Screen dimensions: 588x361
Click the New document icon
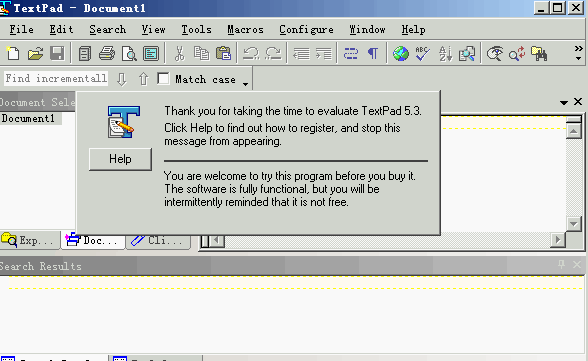13,54
